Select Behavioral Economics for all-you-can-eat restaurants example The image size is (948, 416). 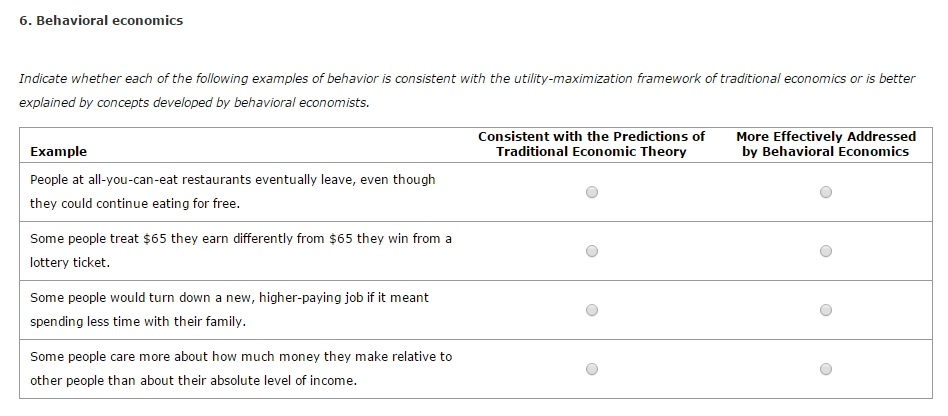click(826, 192)
